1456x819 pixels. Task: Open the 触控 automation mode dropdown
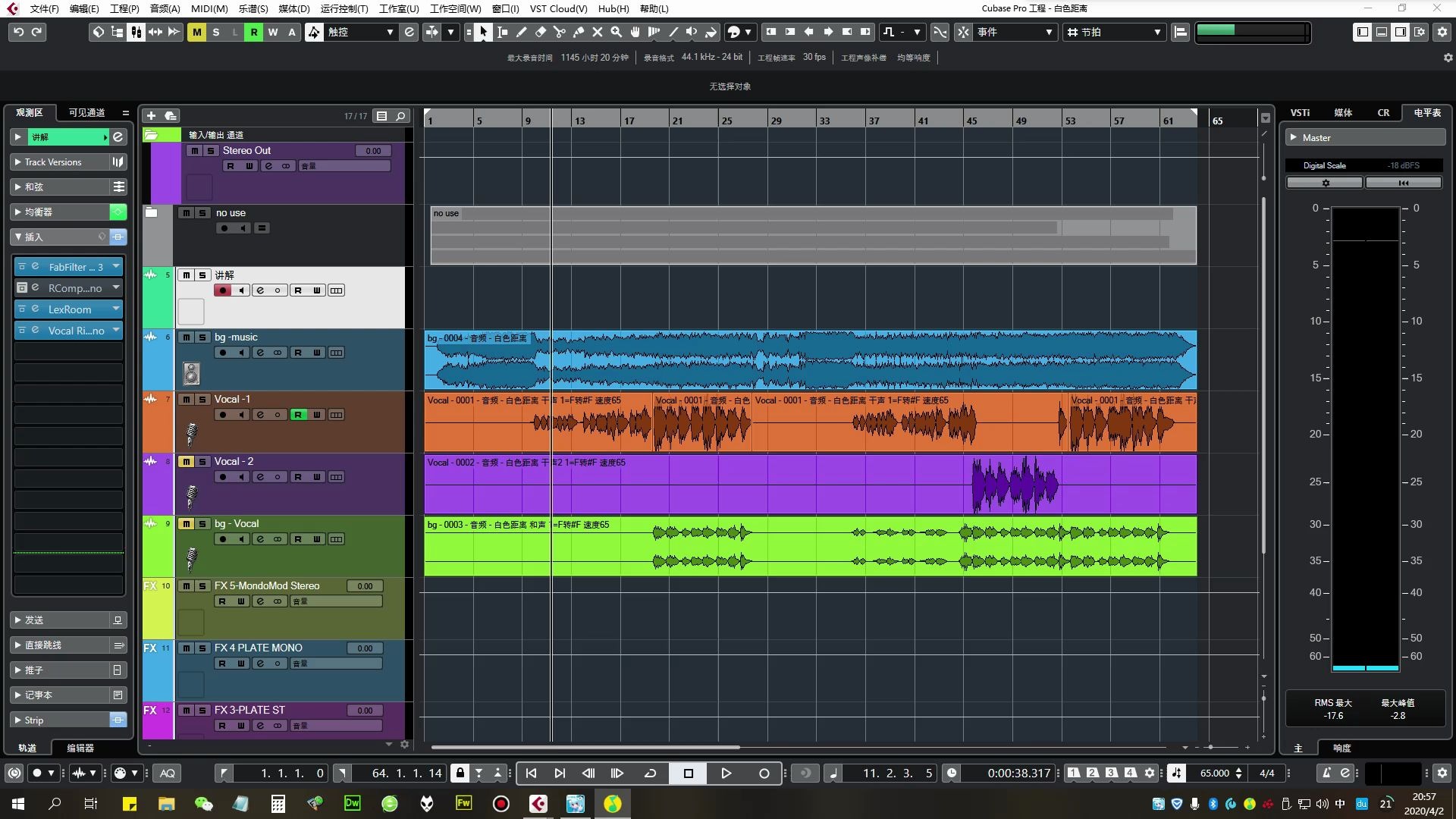(359, 32)
